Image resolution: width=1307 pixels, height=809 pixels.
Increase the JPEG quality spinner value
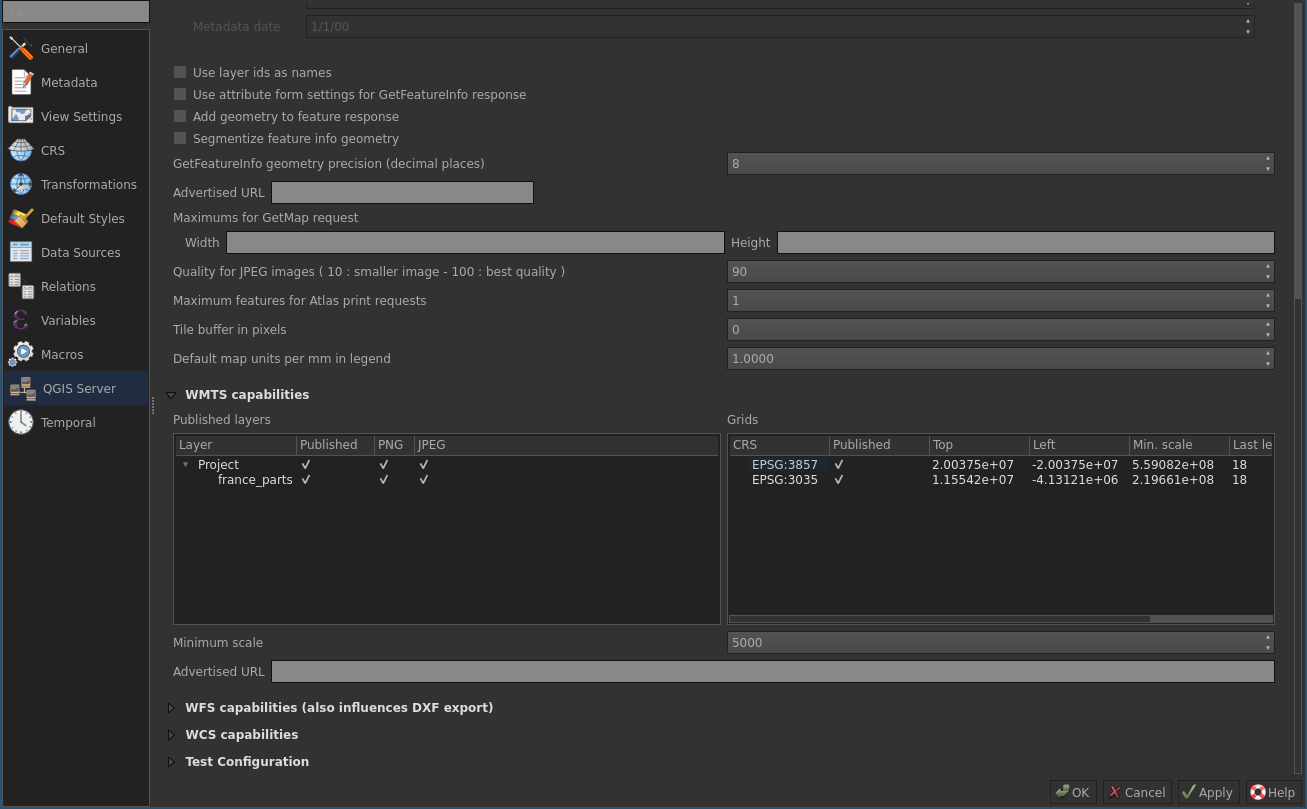[1268, 267]
